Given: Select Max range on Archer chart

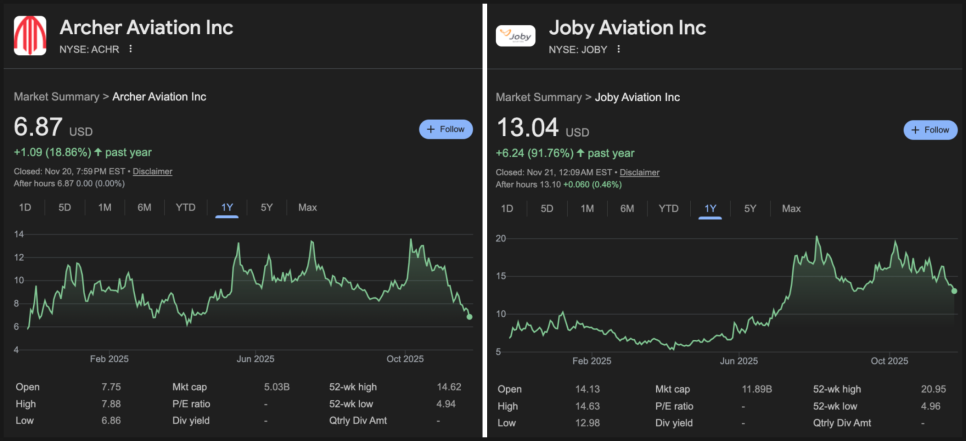Looking at the screenshot, I should (307, 207).
